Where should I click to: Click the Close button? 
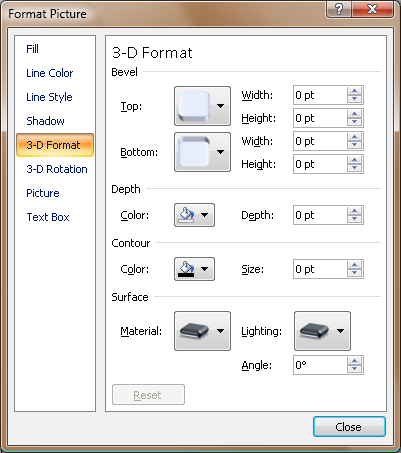(349, 427)
